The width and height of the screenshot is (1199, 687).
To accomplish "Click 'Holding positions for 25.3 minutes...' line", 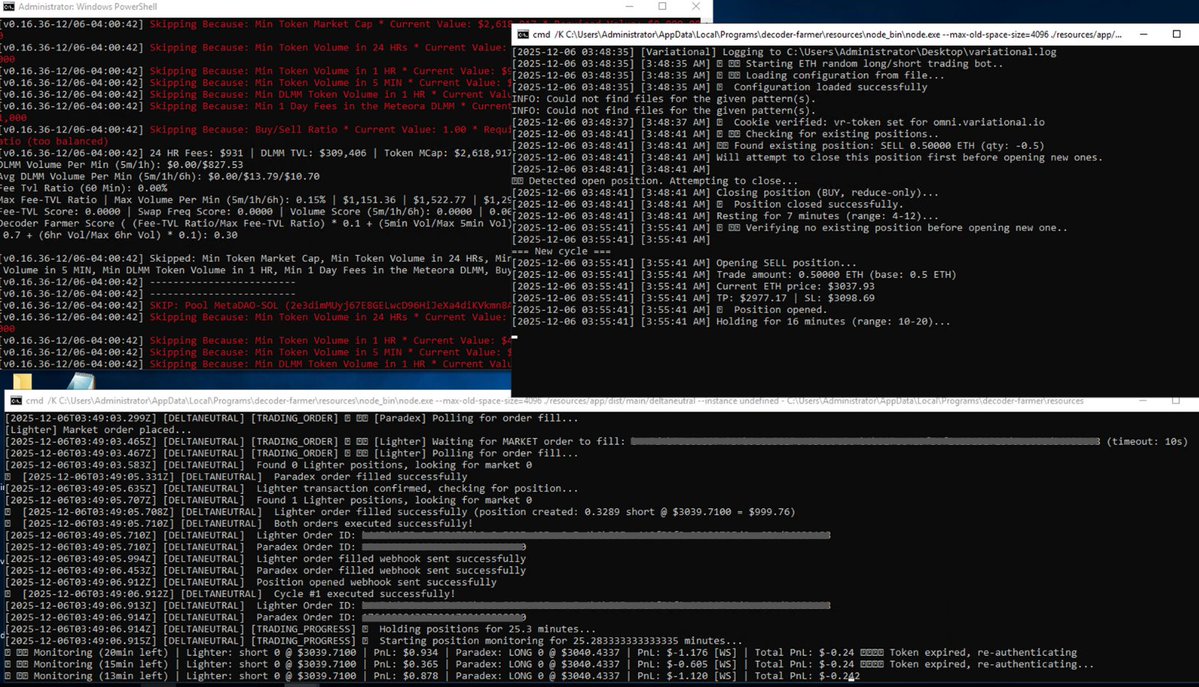I will (x=301, y=629).
